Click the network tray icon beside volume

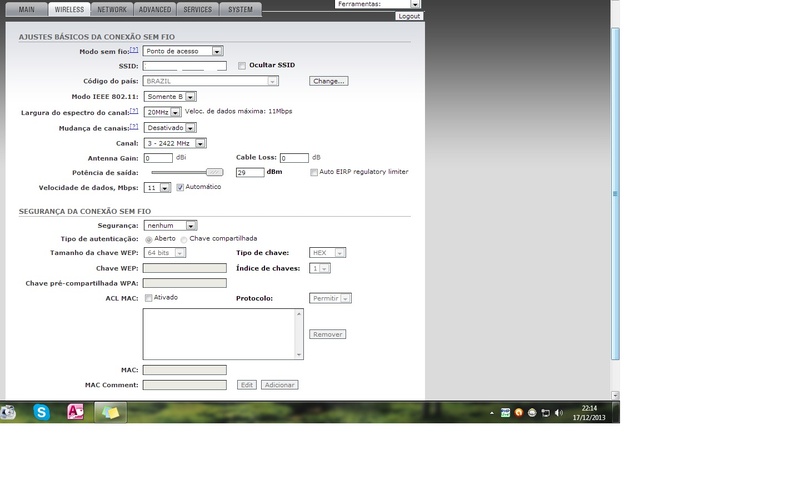(546, 413)
